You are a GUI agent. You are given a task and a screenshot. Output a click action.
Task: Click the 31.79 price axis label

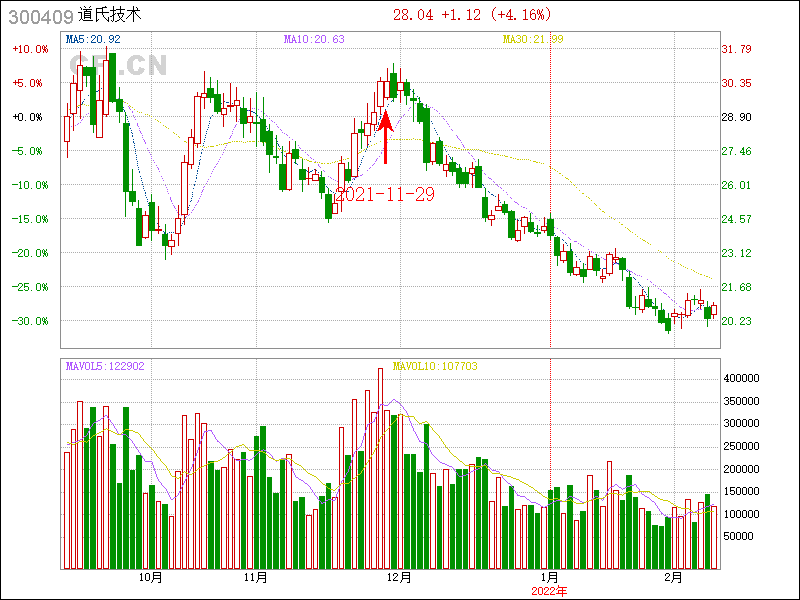point(737,49)
